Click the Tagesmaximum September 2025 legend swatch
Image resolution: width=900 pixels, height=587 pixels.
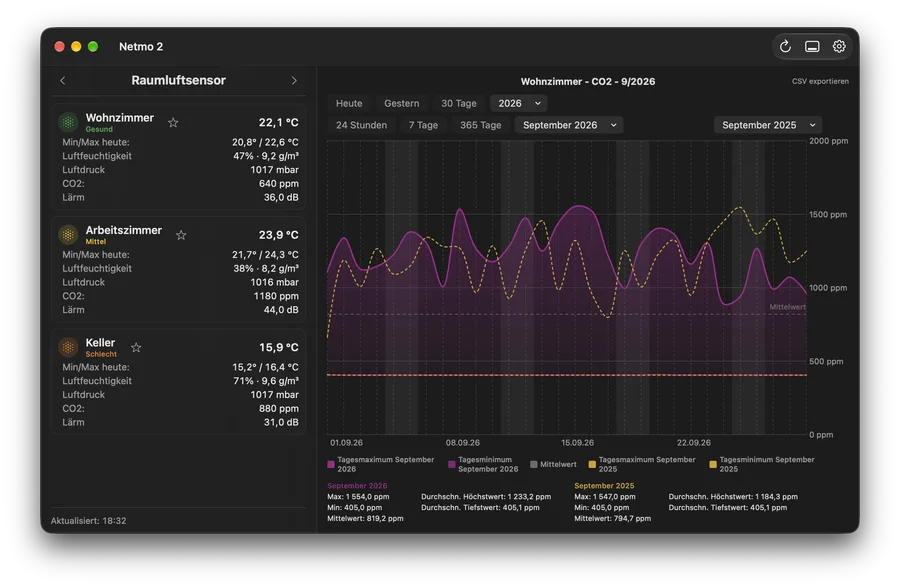tap(592, 464)
